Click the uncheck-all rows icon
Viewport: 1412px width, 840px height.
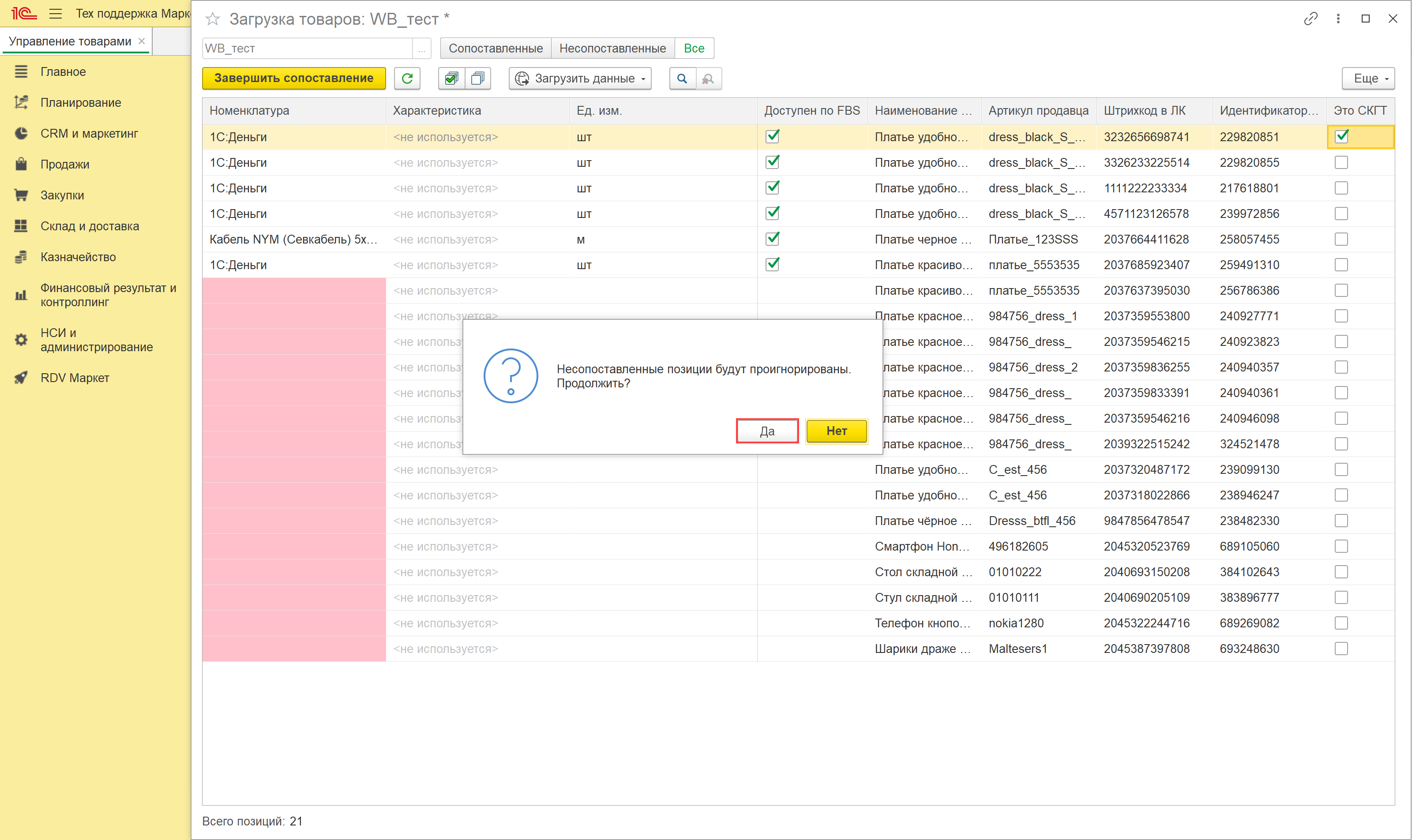click(x=477, y=78)
